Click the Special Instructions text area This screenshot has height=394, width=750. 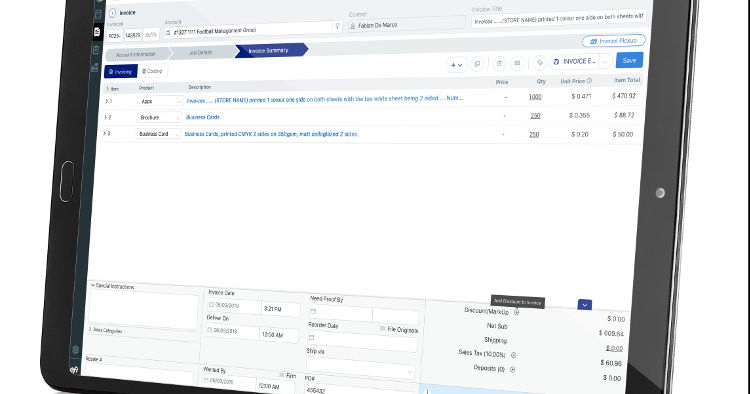coord(143,308)
